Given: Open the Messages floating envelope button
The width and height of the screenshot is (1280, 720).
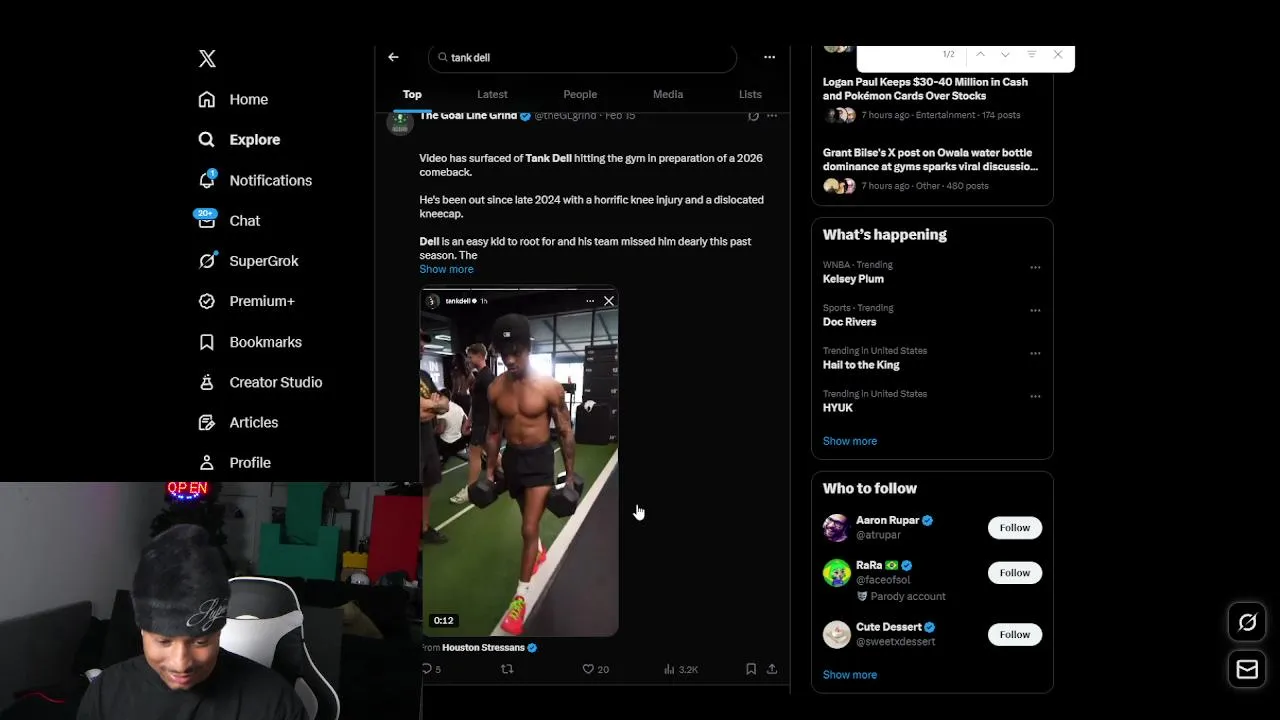Looking at the screenshot, I should pyautogui.click(x=1247, y=670).
